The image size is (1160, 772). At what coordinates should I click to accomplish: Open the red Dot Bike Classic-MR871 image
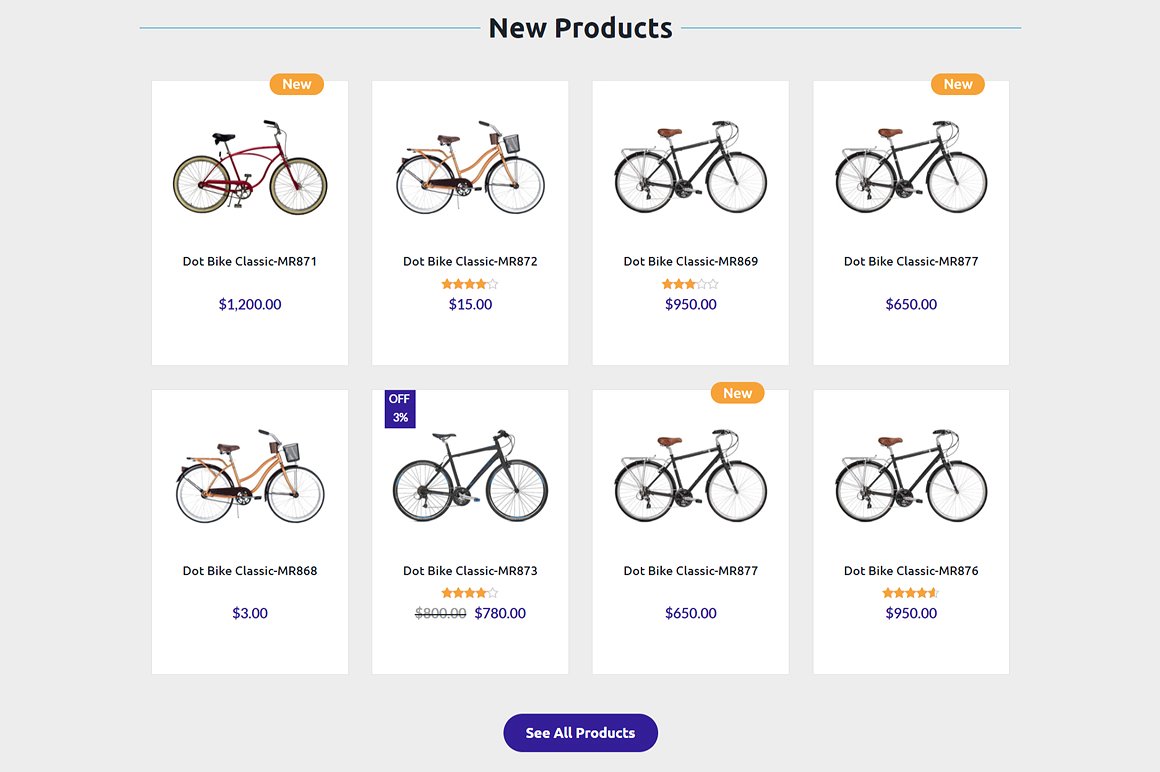click(250, 168)
